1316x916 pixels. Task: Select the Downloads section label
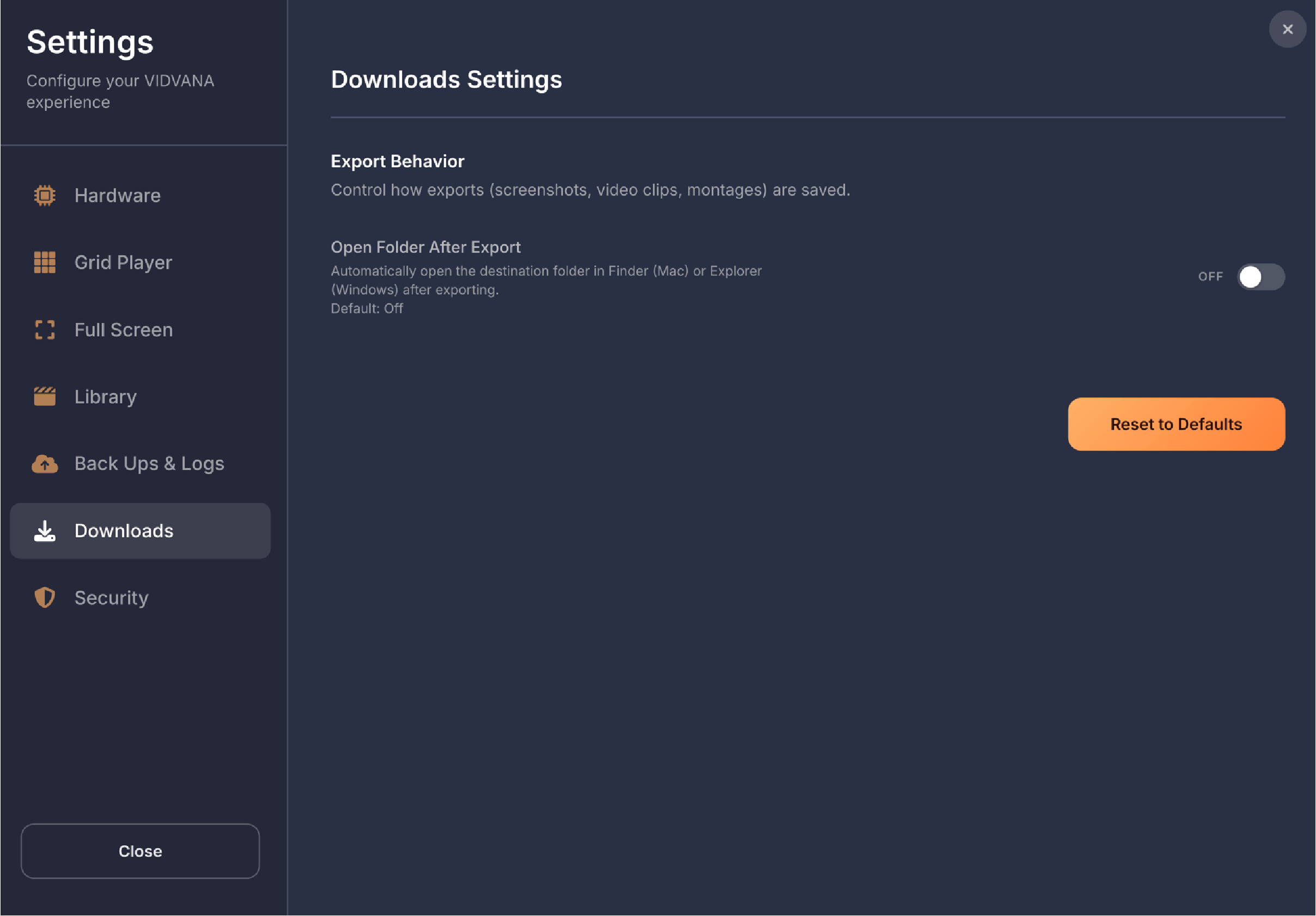pyautogui.click(x=124, y=531)
